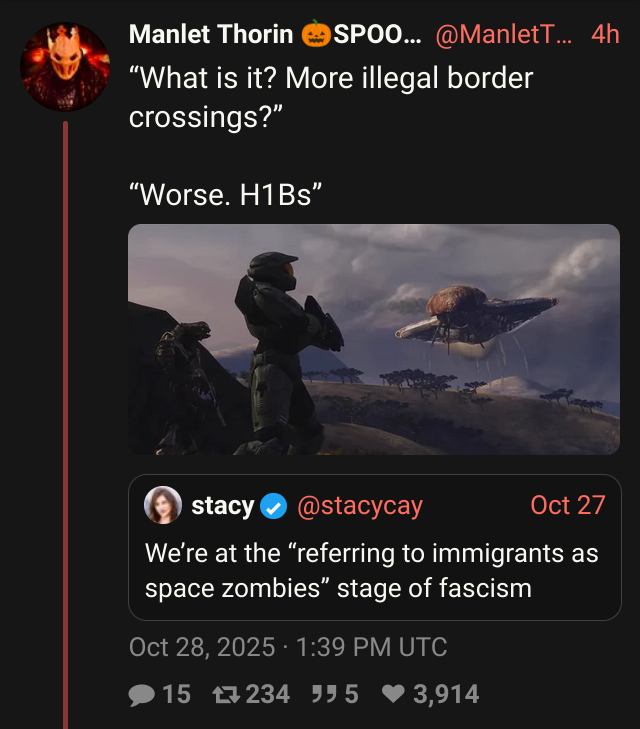Image resolution: width=640 pixels, height=729 pixels.
Task: Visit the @ManletT... handle link
Action: click(x=504, y=34)
